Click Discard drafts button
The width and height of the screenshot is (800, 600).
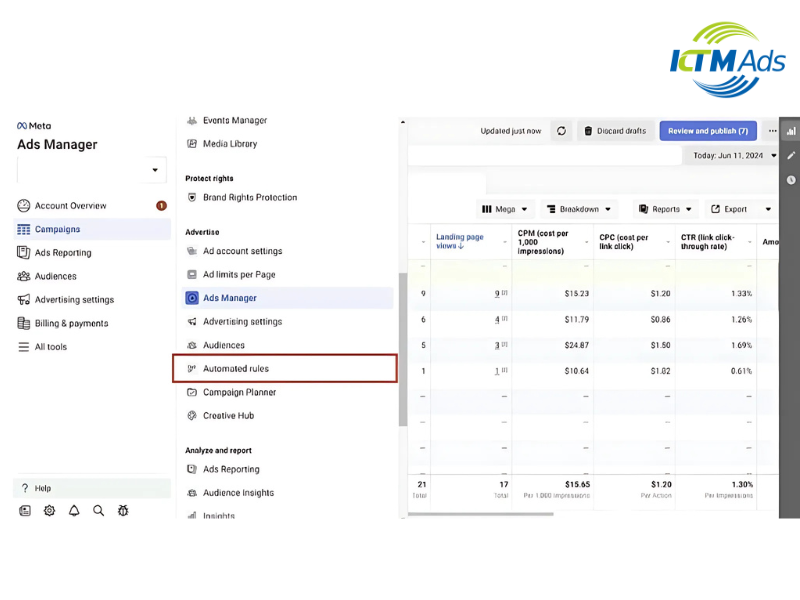click(615, 131)
